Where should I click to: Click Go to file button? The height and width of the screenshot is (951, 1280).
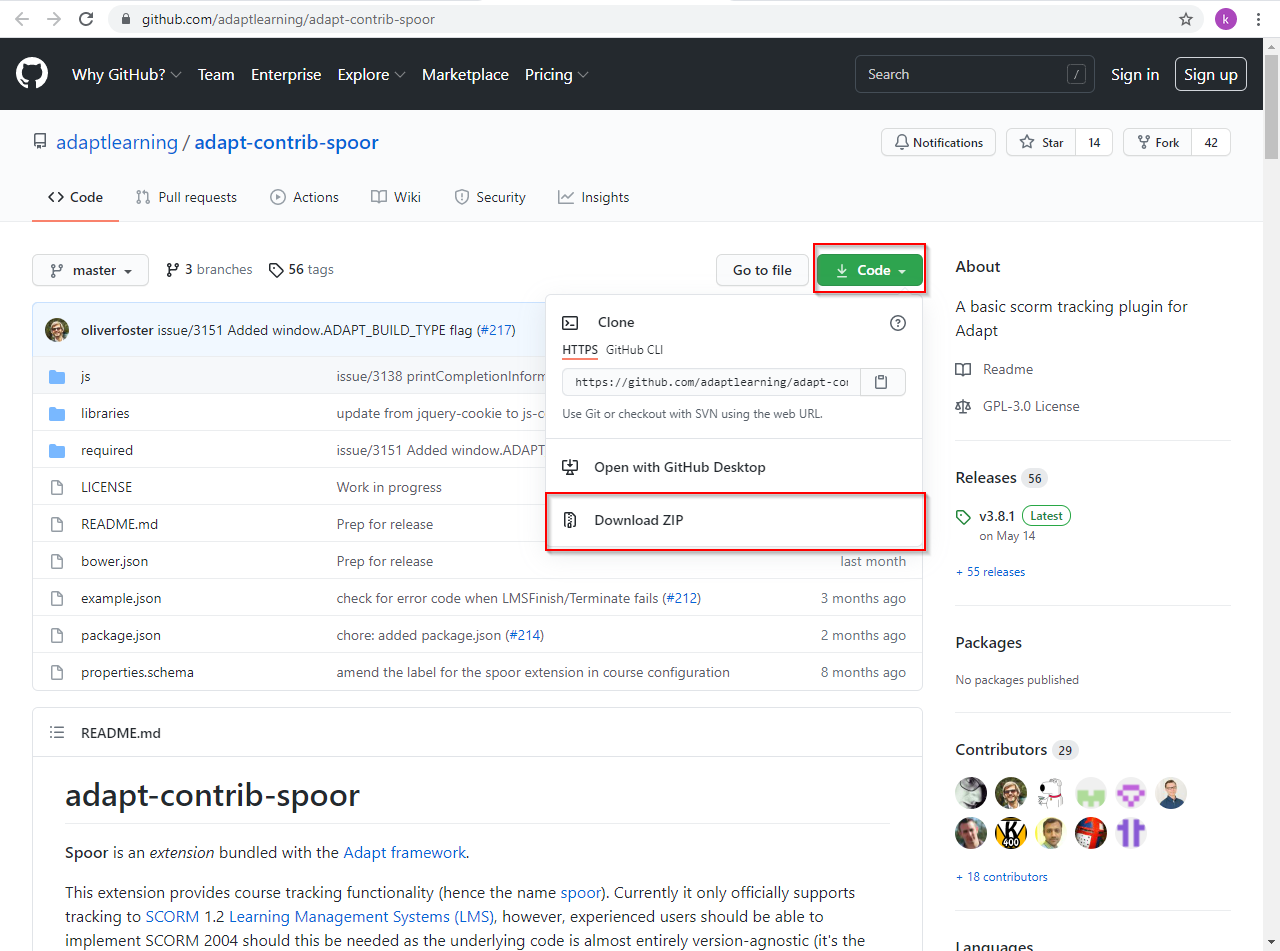point(762,270)
